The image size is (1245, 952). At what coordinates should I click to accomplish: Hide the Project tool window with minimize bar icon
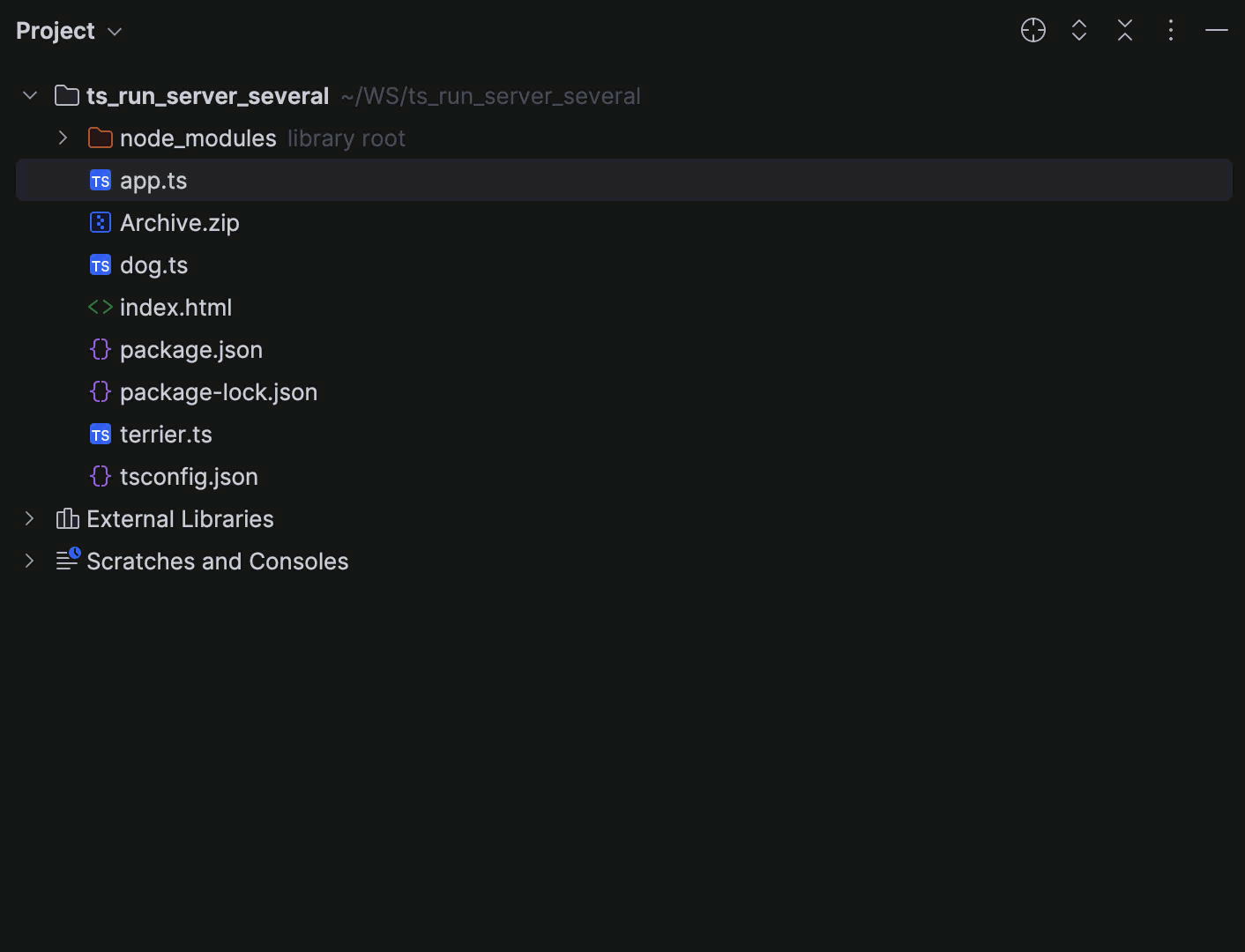[x=1216, y=30]
